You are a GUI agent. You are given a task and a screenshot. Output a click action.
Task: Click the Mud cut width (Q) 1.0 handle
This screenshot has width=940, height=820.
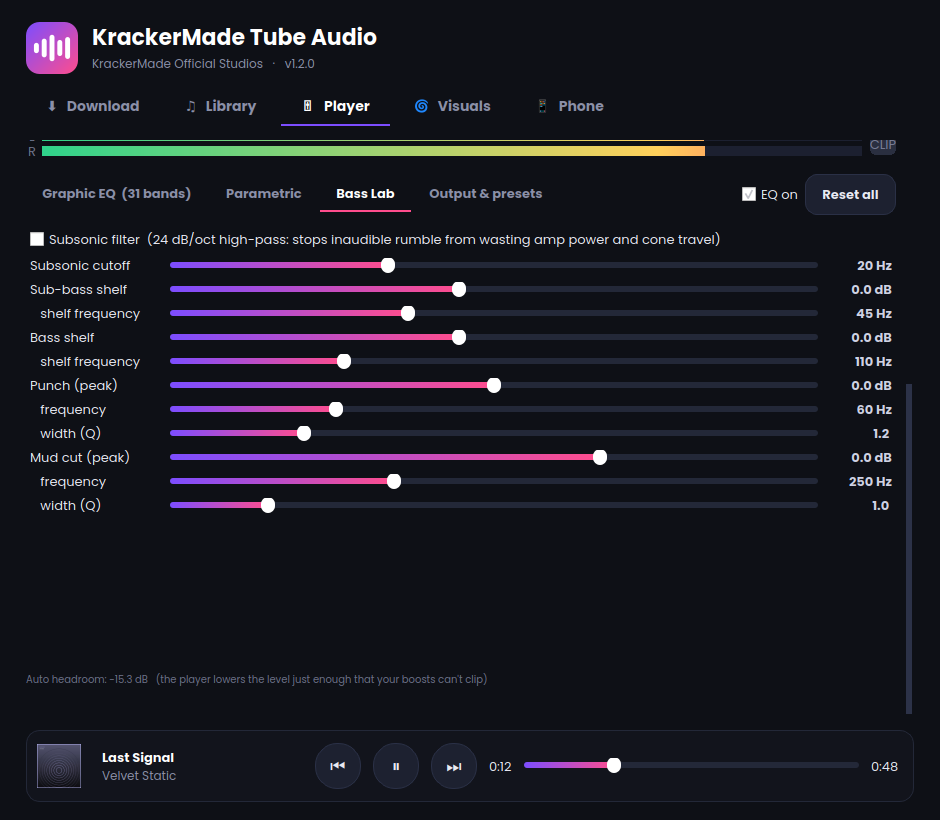point(268,505)
